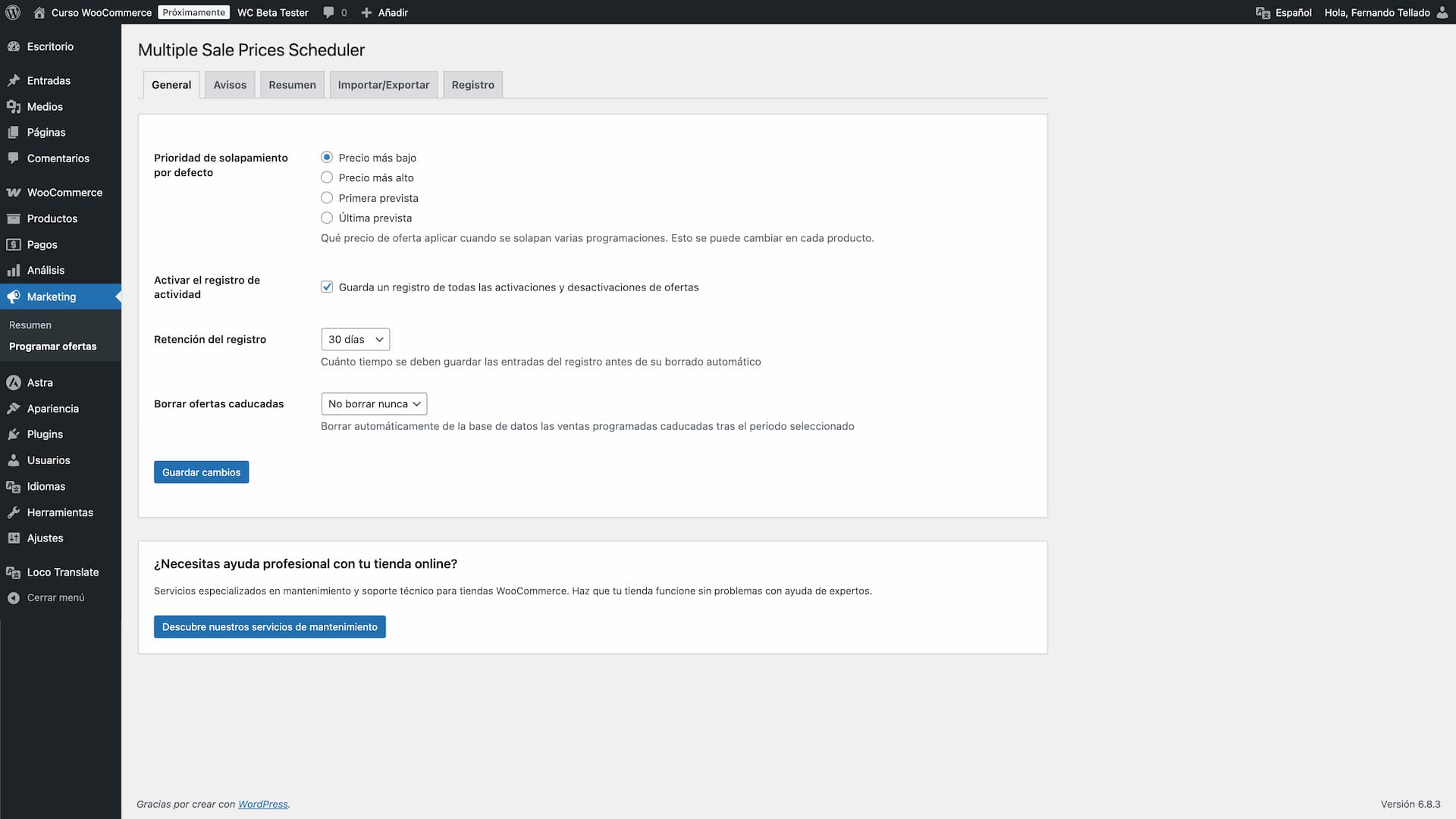Click the Añadir plus icon in admin bar
Image resolution: width=1456 pixels, height=819 pixels.
tap(366, 12)
